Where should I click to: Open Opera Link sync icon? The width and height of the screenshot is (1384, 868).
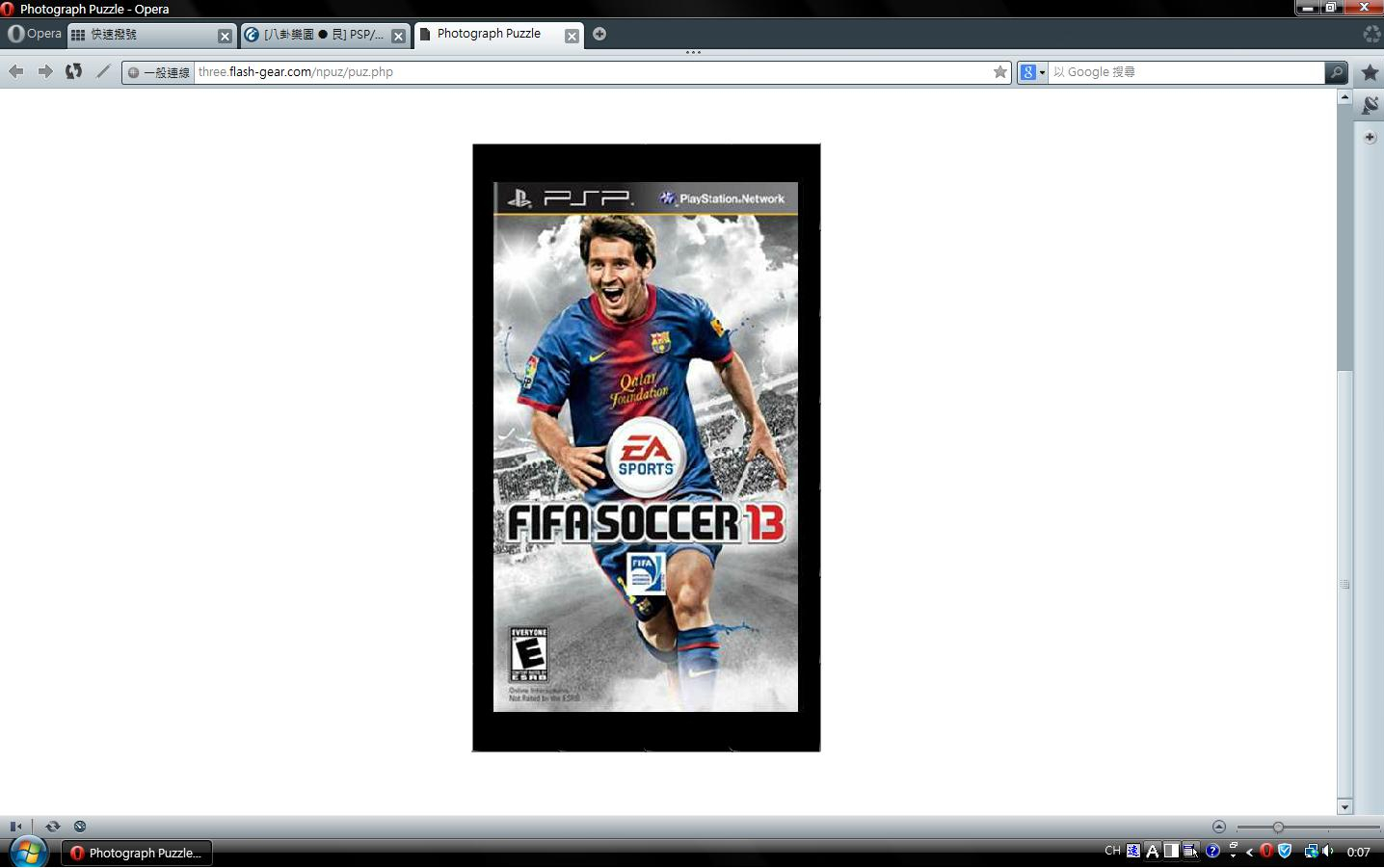[x=53, y=827]
